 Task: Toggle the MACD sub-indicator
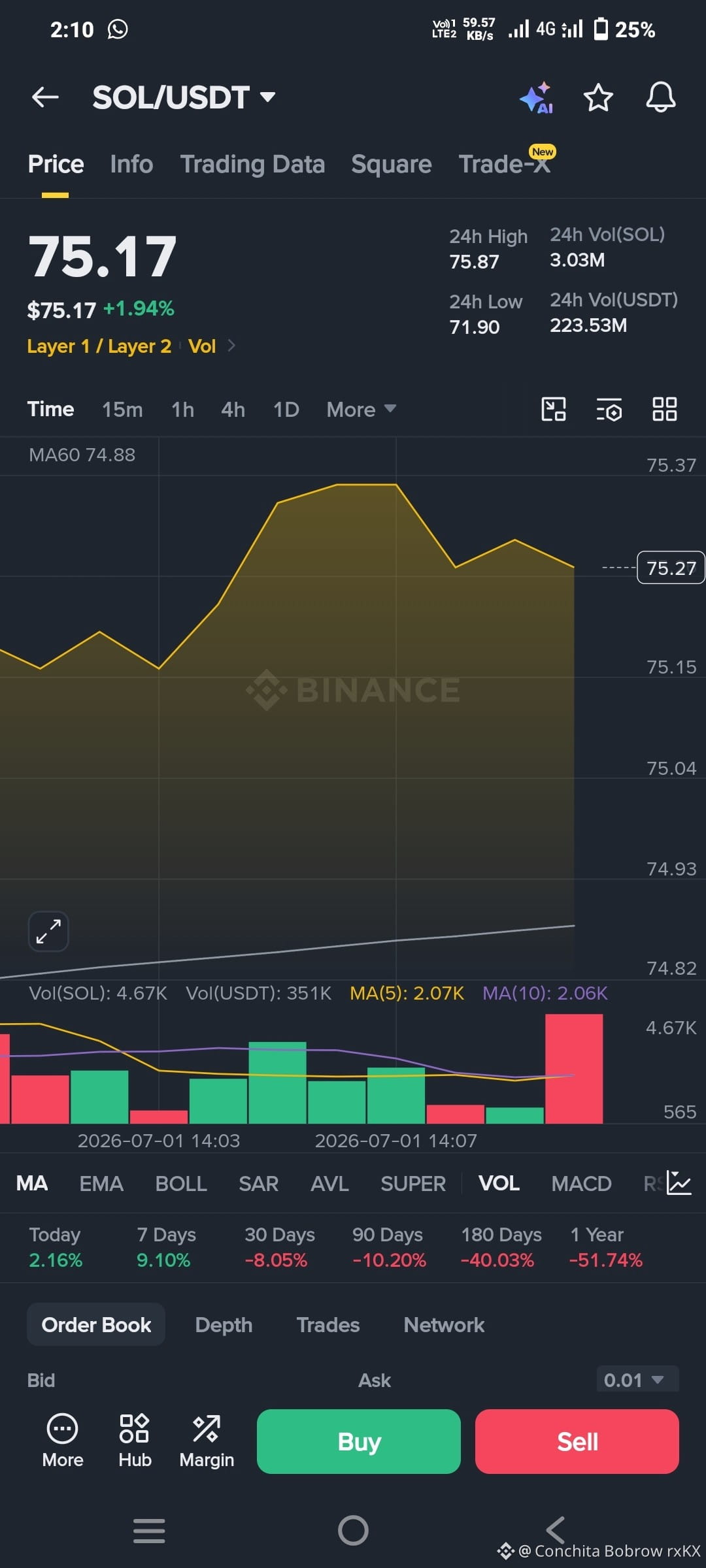point(581,1183)
